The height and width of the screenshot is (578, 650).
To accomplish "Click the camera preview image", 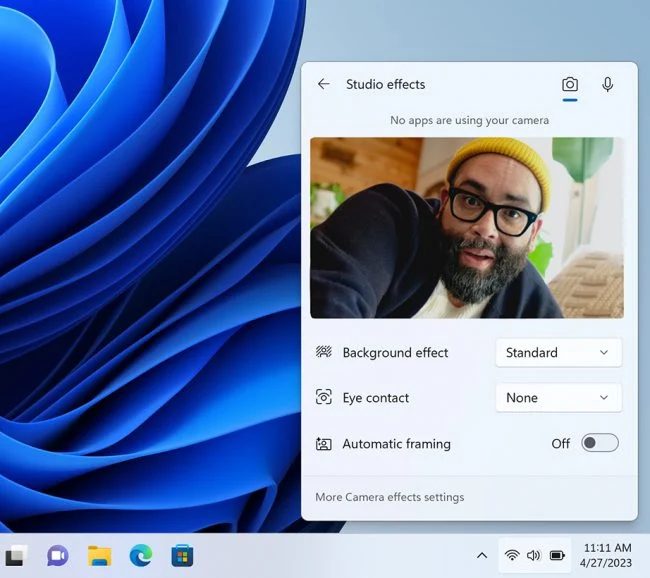I will pos(466,228).
